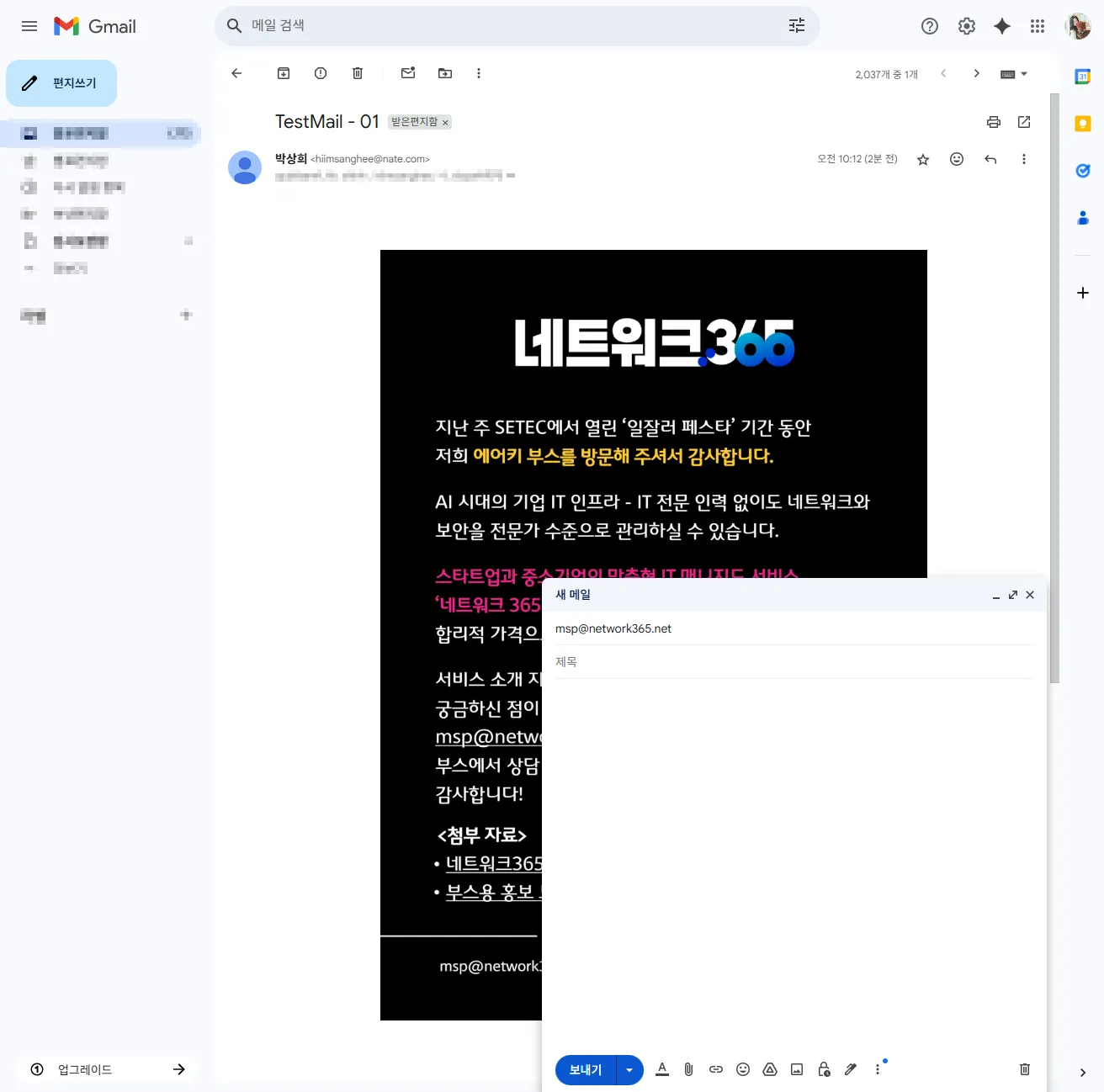Open the compose window in full screen
Image resolution: width=1104 pixels, height=1092 pixels.
coord(1013,595)
